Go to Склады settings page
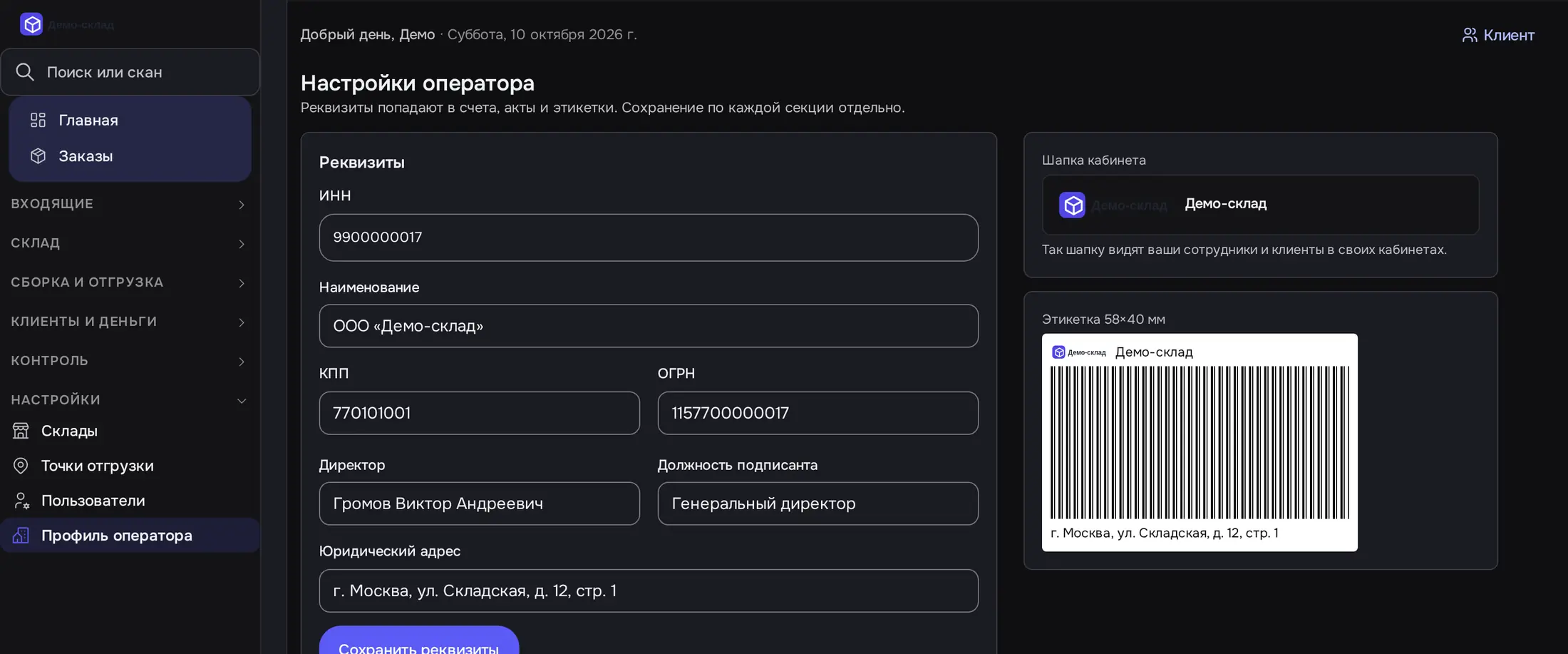Viewport: 1568px width, 654px height. pos(130,431)
